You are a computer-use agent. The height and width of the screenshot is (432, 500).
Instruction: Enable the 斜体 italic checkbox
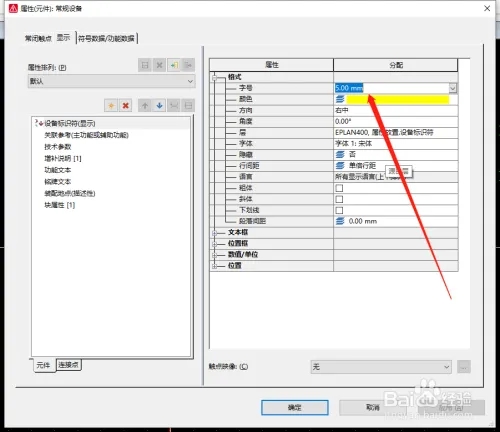[339, 199]
